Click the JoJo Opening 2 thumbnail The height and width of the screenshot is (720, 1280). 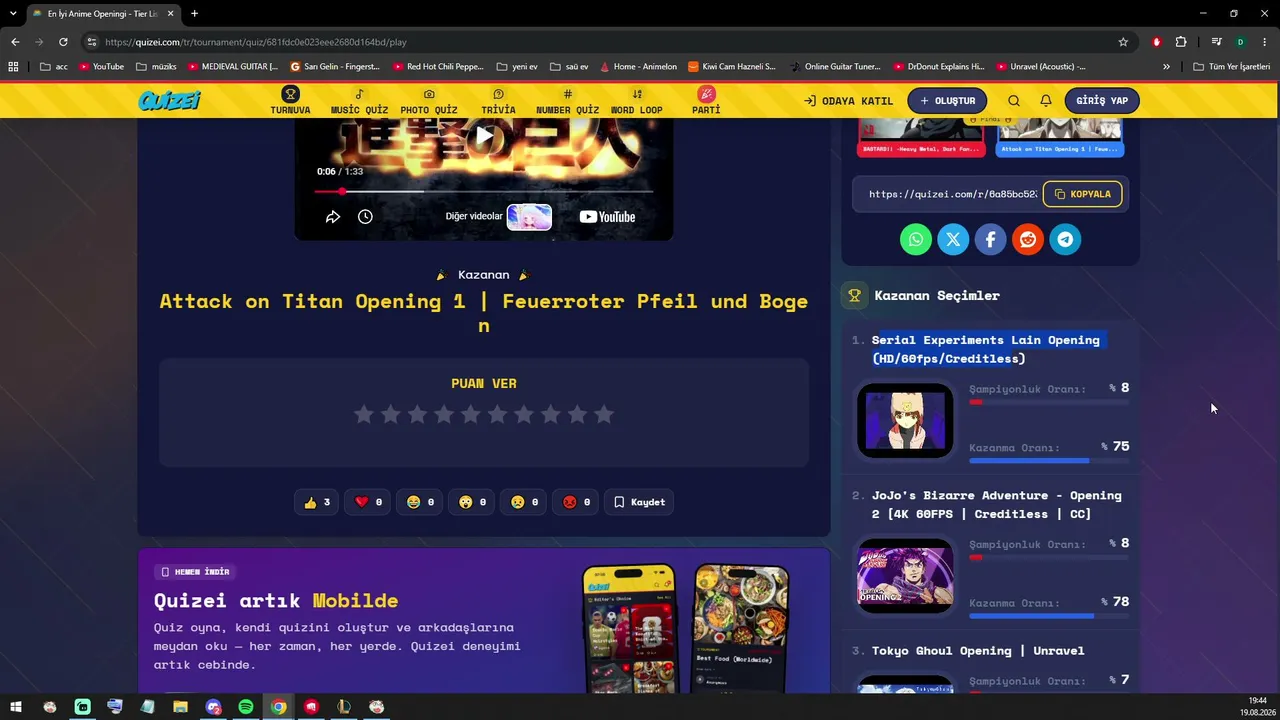905,576
